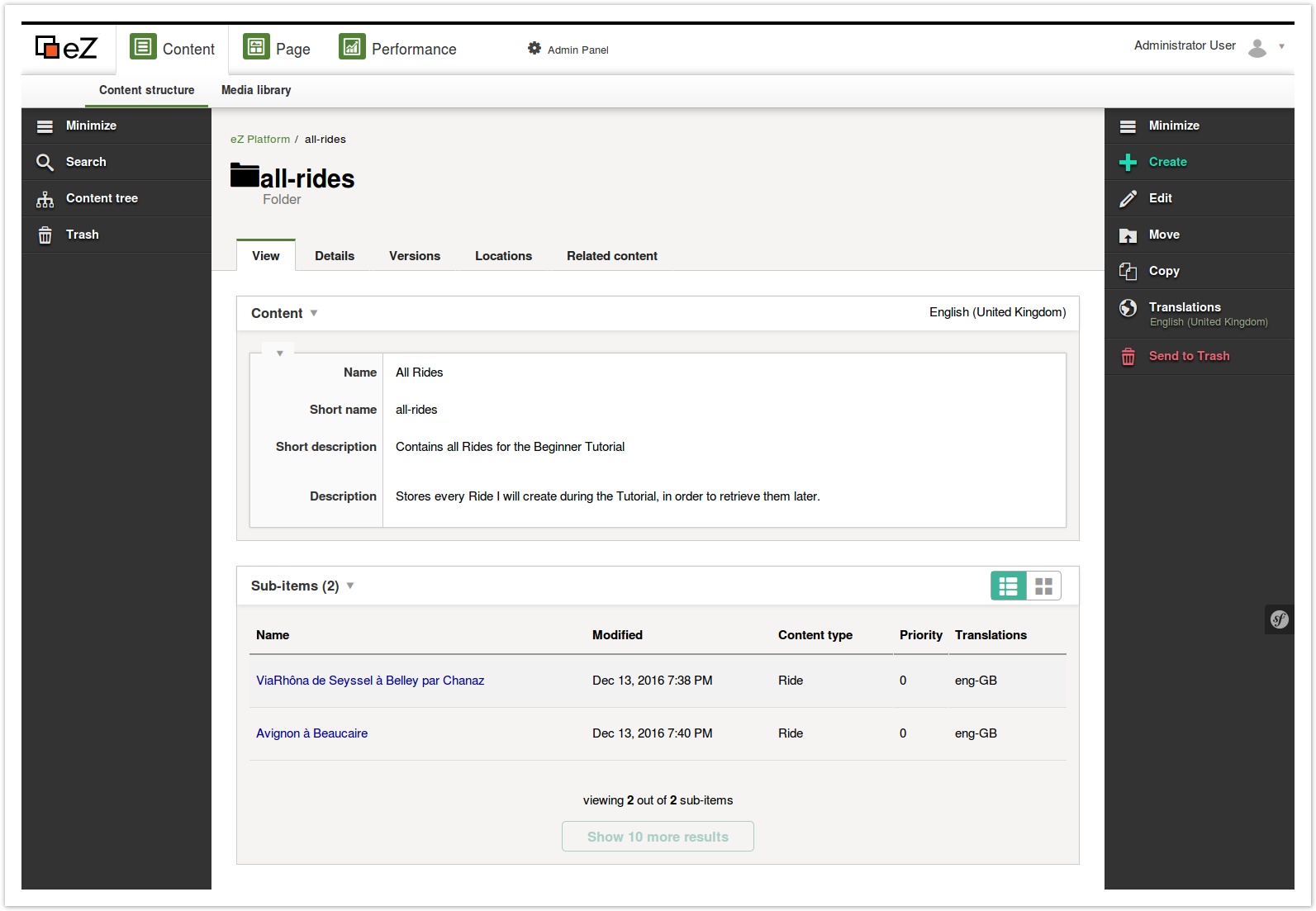The image size is (1316, 911).
Task: Open the Avignon à Beaucaire ride
Action: 311,733
